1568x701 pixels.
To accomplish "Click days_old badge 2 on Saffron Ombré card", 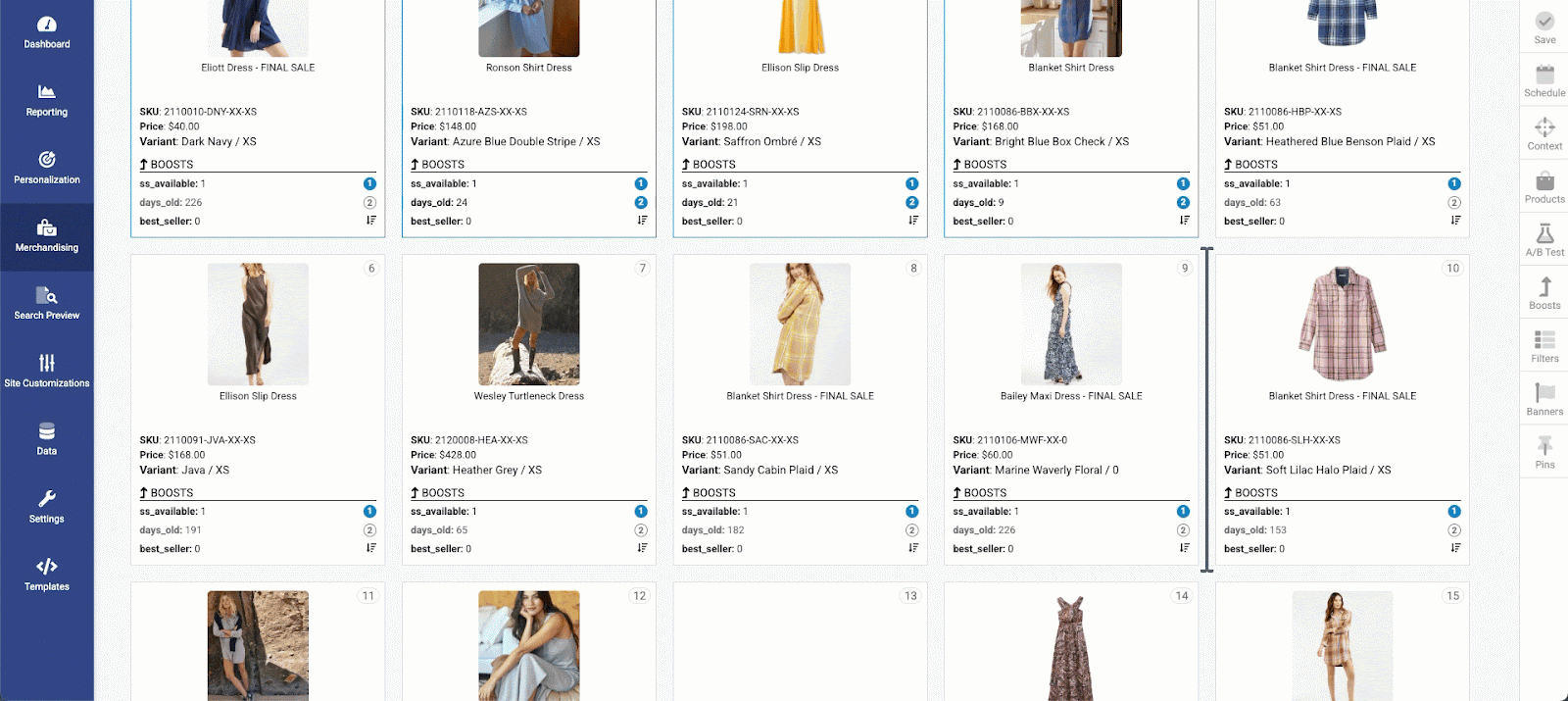I will (912, 202).
